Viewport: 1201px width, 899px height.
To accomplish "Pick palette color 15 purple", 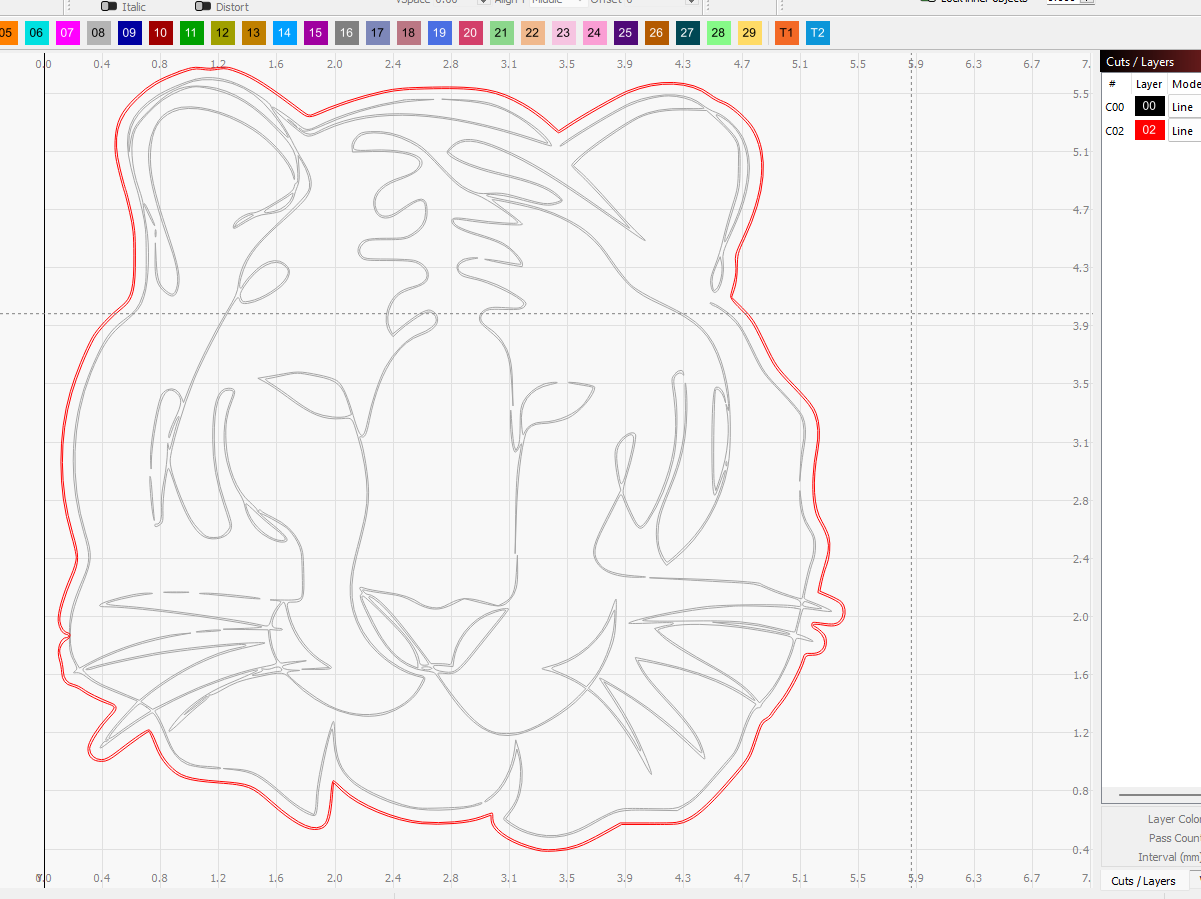I will [315, 33].
